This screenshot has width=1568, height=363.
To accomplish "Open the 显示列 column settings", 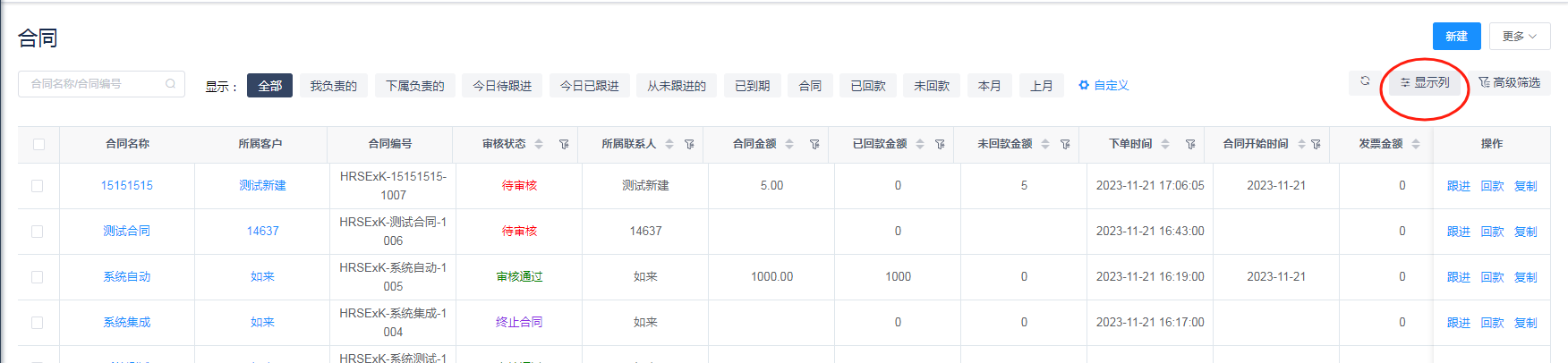I will coord(1425,83).
